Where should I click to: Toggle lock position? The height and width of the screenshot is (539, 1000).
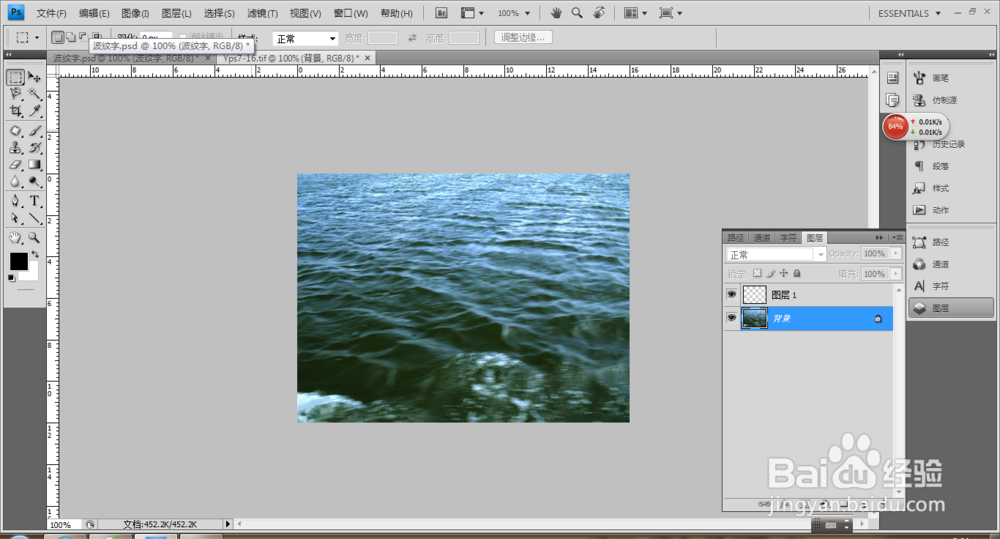click(784, 273)
